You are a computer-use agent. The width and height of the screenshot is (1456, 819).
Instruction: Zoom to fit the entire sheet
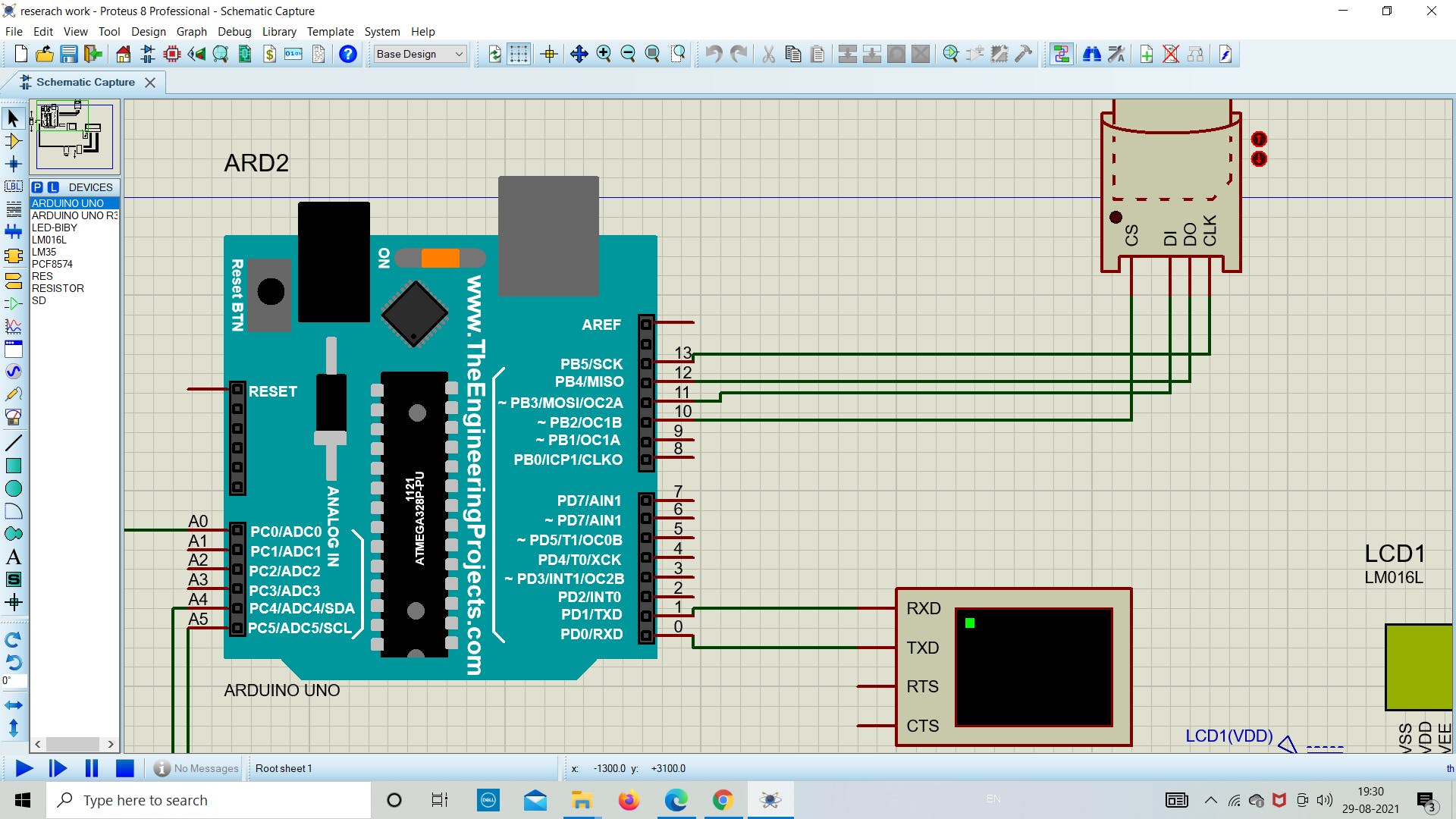(652, 54)
